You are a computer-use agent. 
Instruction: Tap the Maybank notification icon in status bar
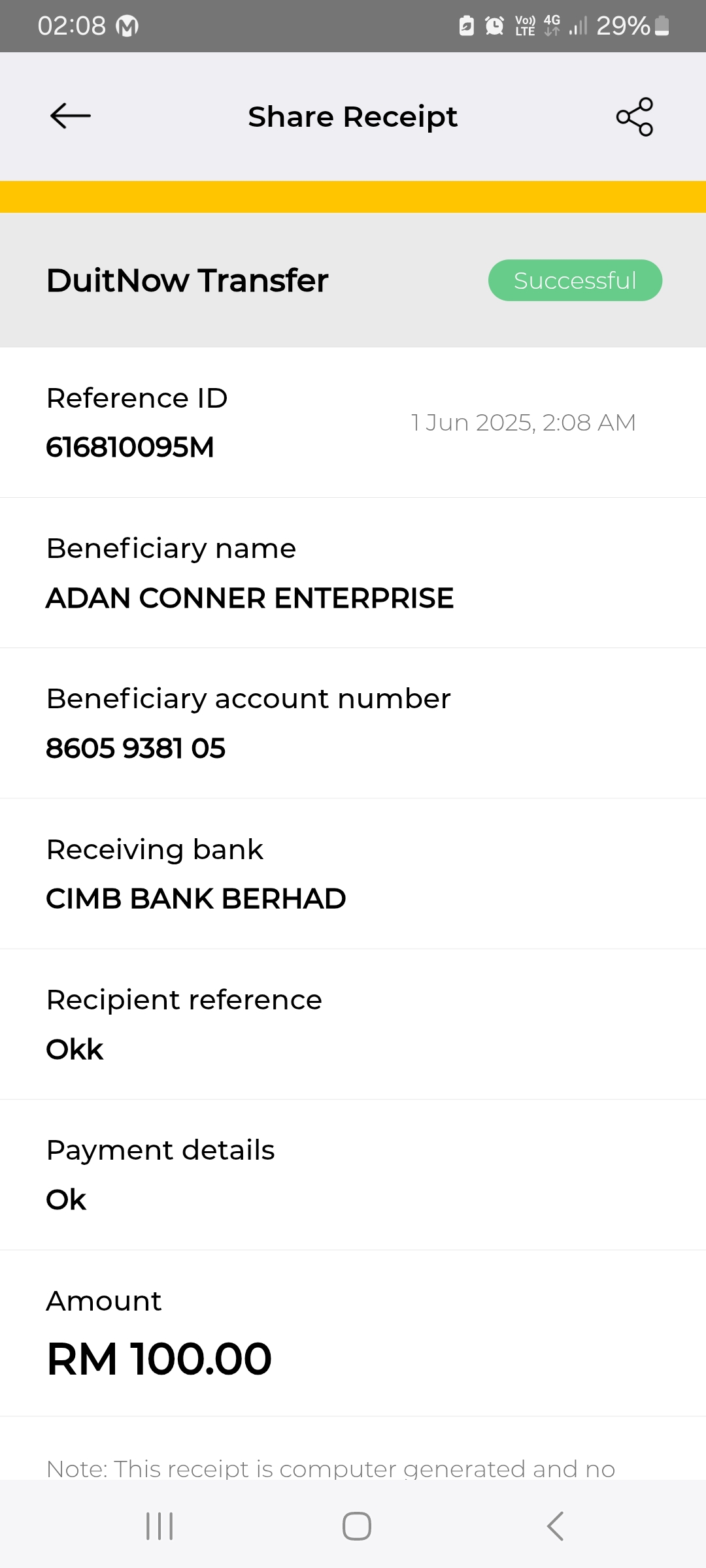[127, 26]
